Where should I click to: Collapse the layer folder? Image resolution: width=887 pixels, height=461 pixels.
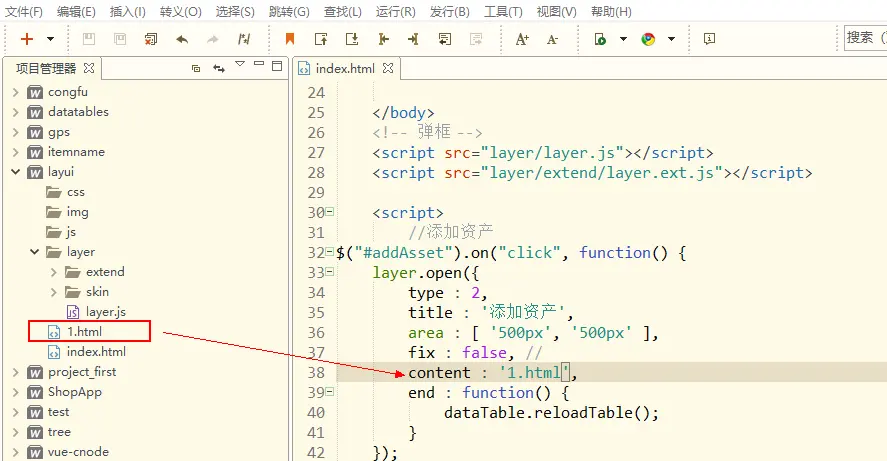(35, 252)
